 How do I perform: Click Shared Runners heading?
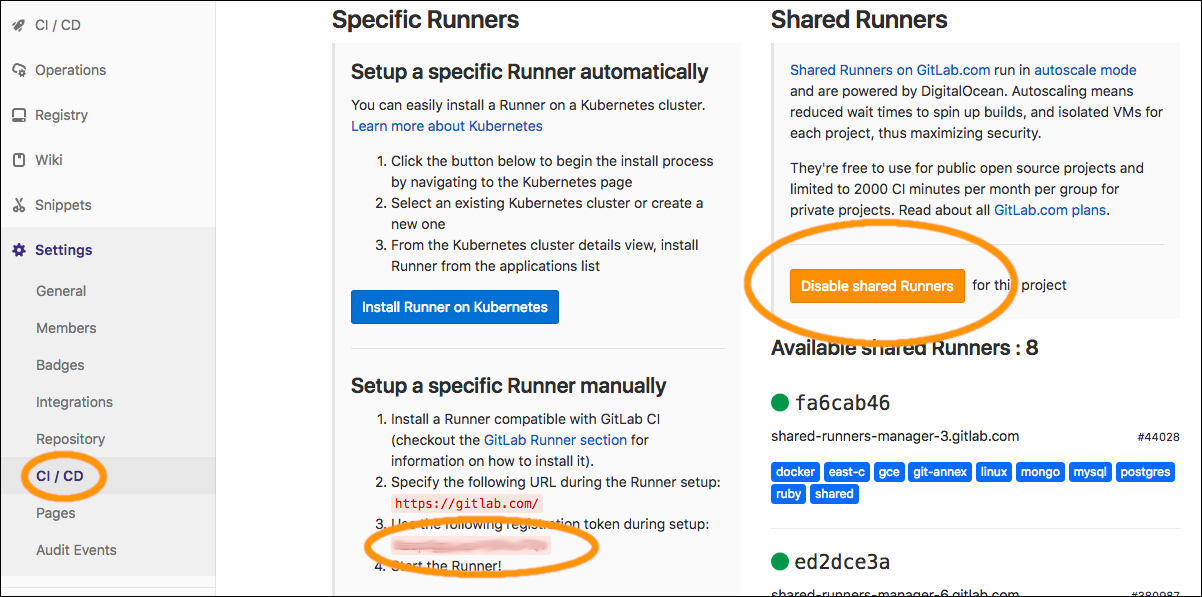859,19
